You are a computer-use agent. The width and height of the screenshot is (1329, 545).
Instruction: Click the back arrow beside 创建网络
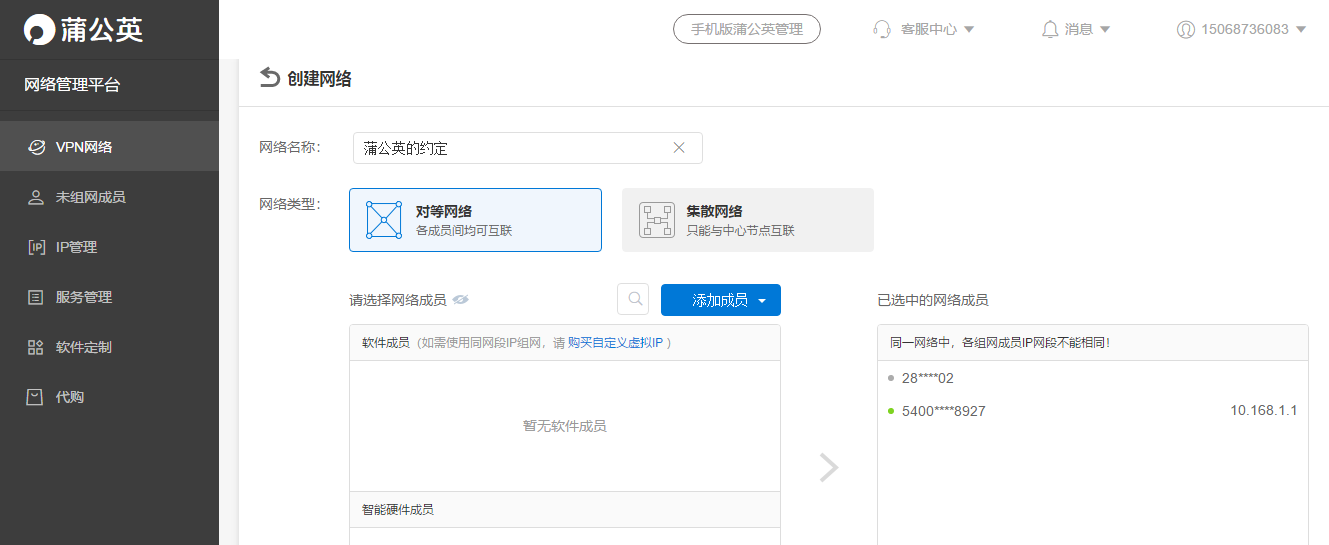[269, 78]
